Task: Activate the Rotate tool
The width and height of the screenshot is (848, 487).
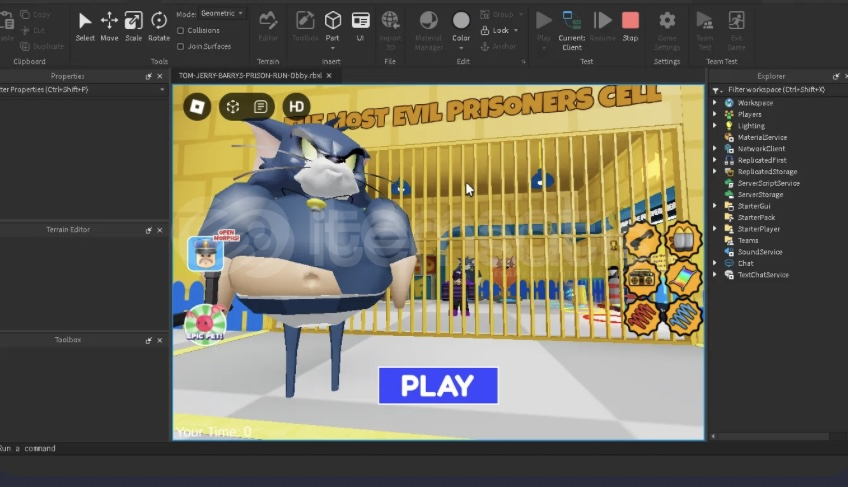Action: pyautogui.click(x=159, y=27)
